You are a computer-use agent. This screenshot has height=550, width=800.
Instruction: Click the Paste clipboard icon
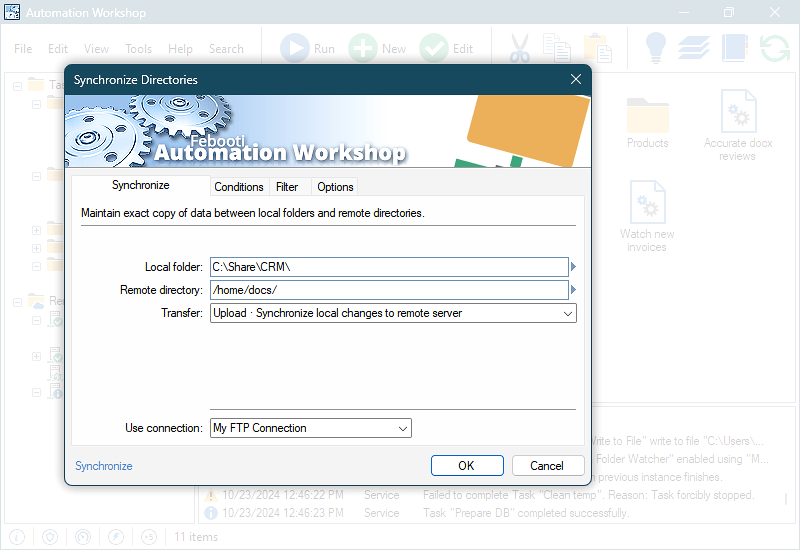click(x=597, y=48)
